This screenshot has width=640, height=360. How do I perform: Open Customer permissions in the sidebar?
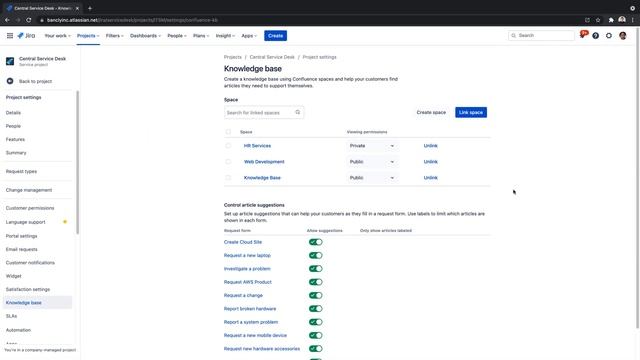(30, 208)
